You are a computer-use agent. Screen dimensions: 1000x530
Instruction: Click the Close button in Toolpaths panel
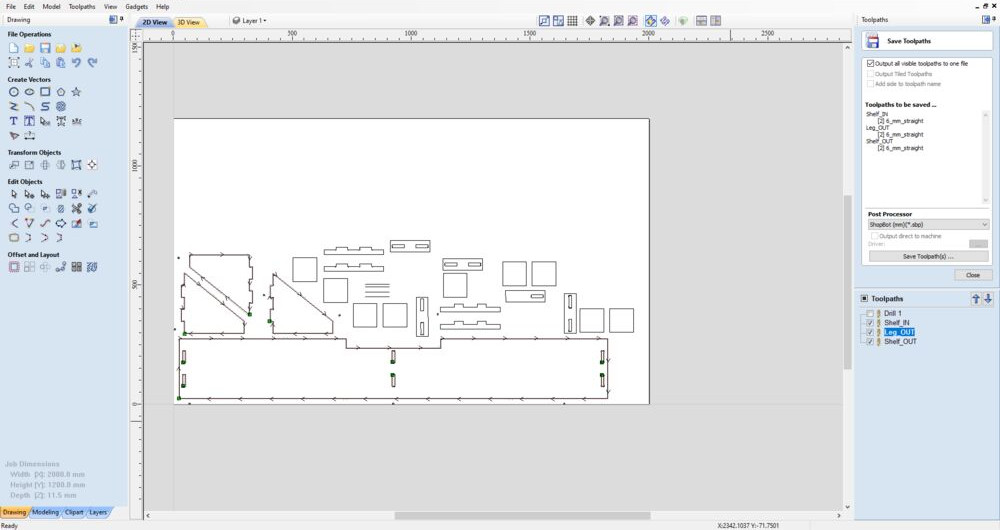[x=973, y=275]
